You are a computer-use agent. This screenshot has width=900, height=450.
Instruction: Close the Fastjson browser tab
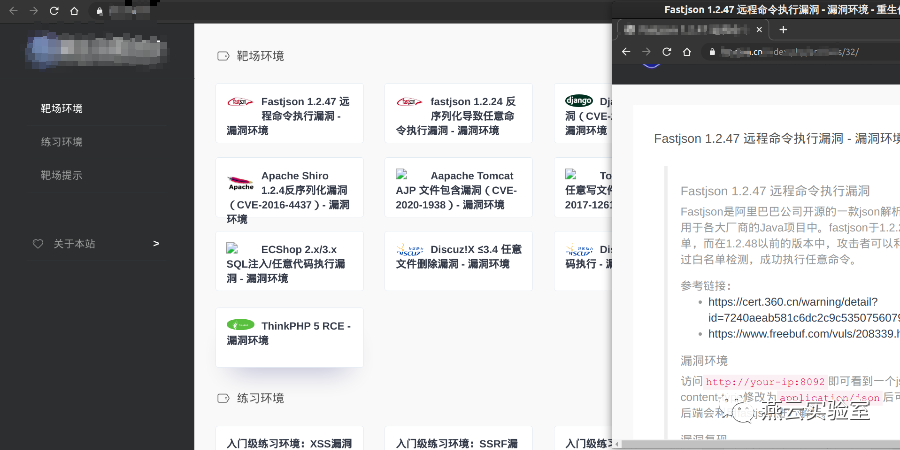pos(759,29)
